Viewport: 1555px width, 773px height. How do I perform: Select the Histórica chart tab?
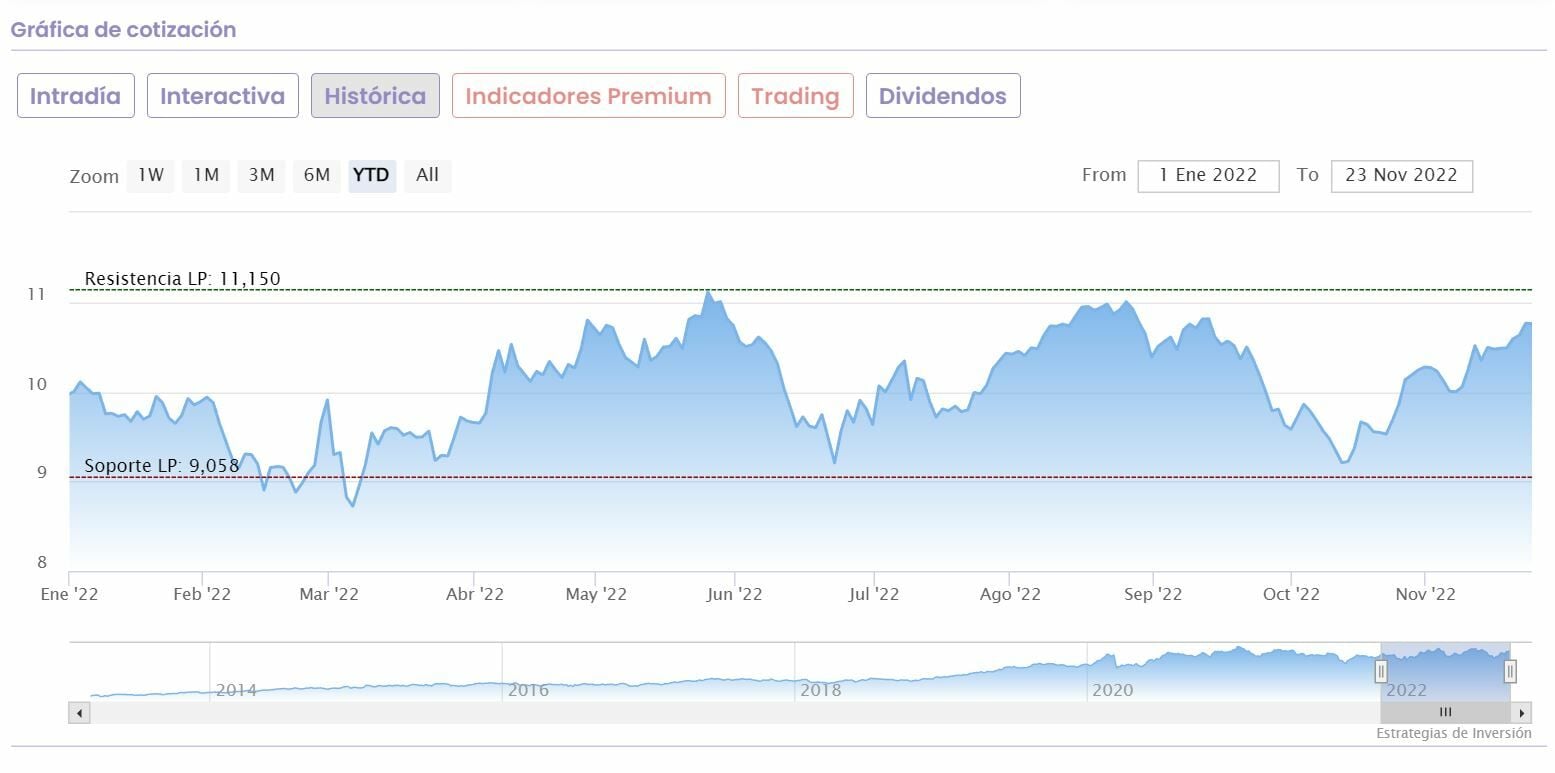point(375,96)
